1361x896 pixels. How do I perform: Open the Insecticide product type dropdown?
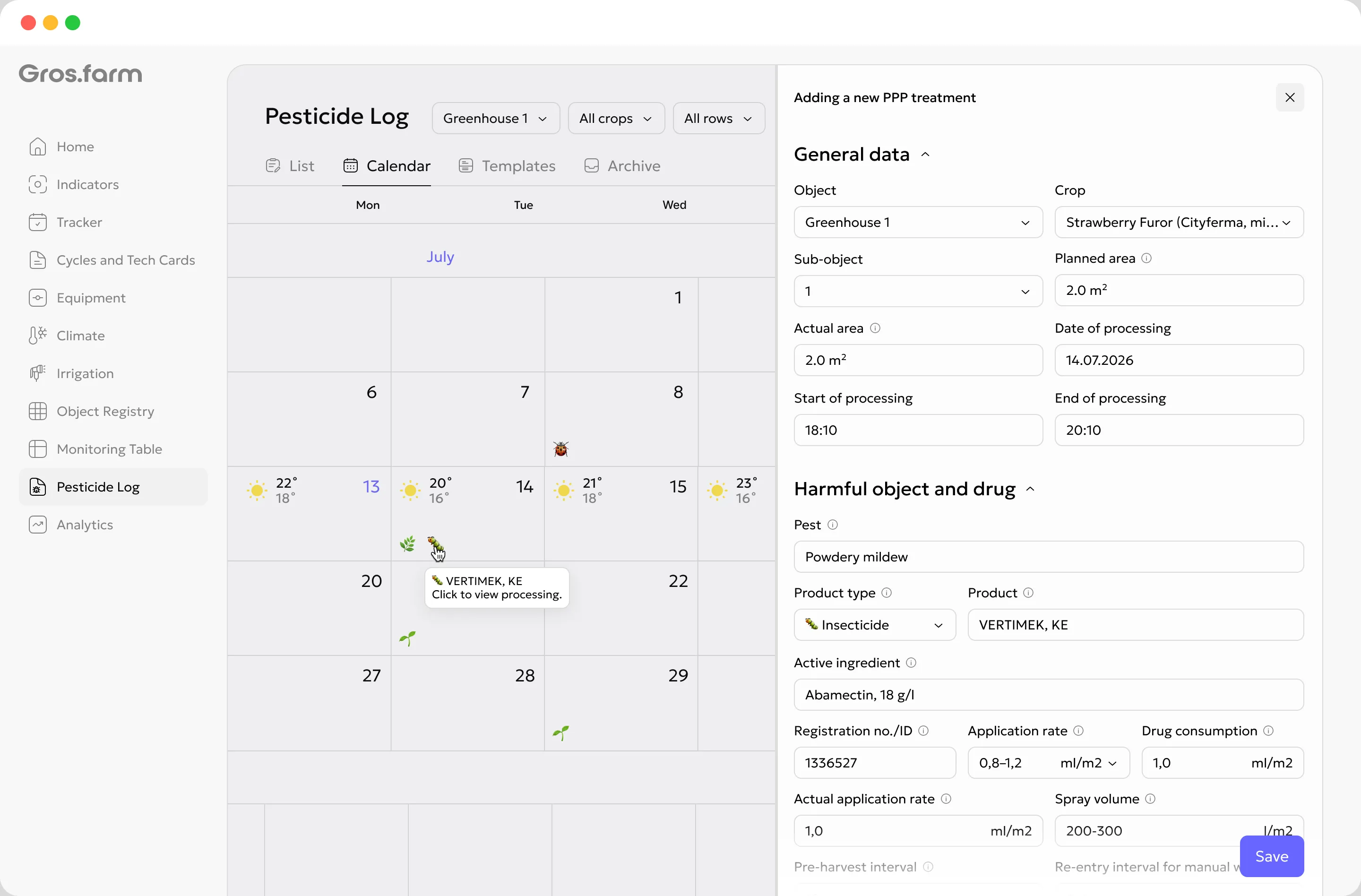[x=875, y=625]
